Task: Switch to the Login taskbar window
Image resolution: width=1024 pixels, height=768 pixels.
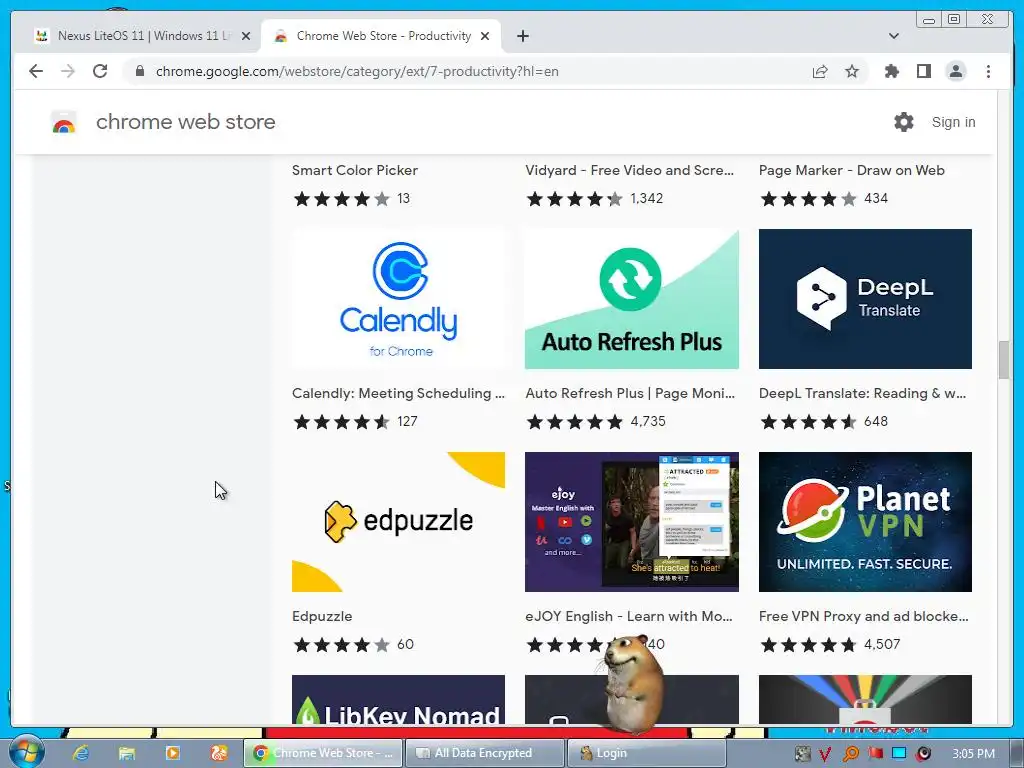Action: (x=646, y=753)
